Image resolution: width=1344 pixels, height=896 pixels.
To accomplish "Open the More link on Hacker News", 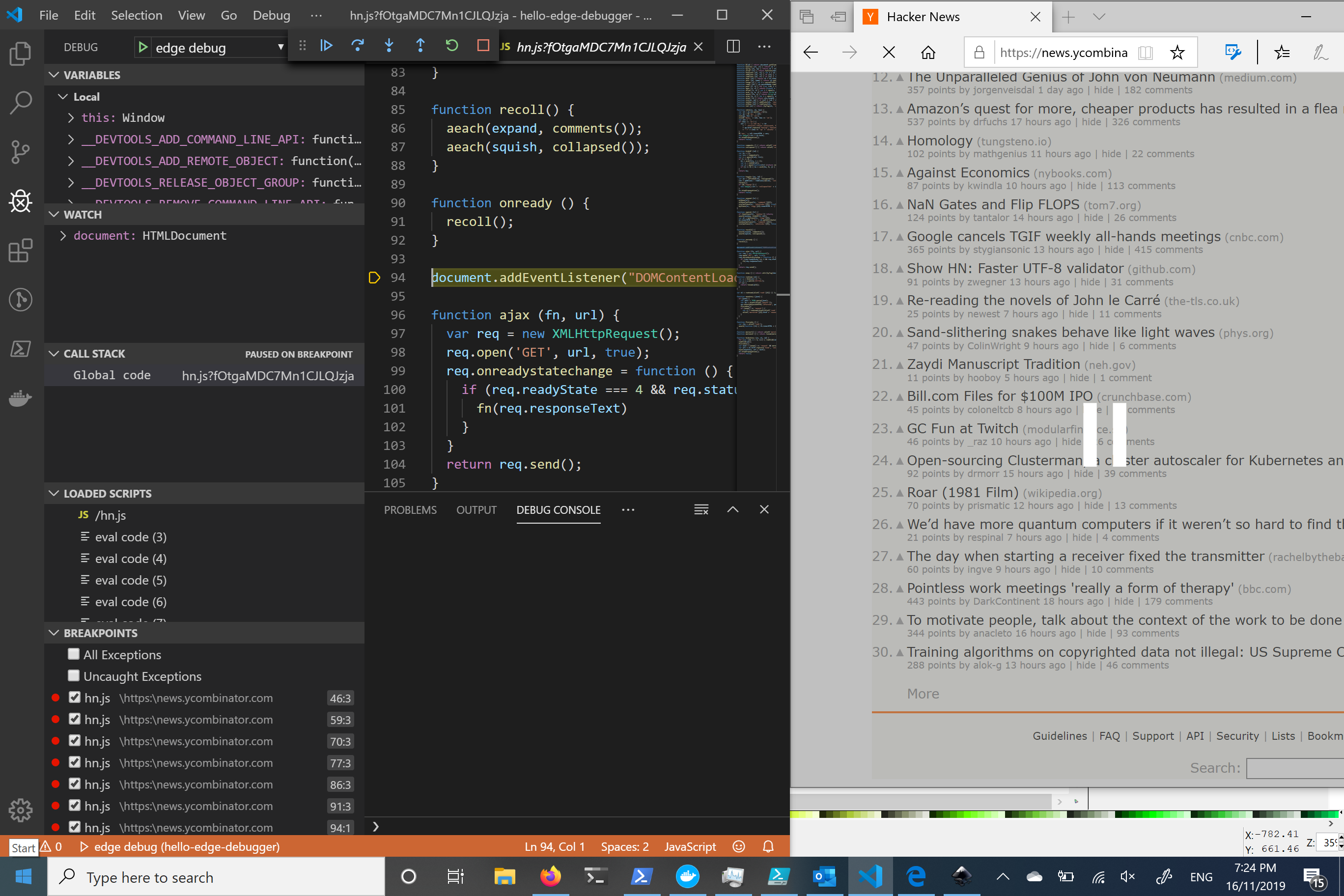I will tap(923, 693).
